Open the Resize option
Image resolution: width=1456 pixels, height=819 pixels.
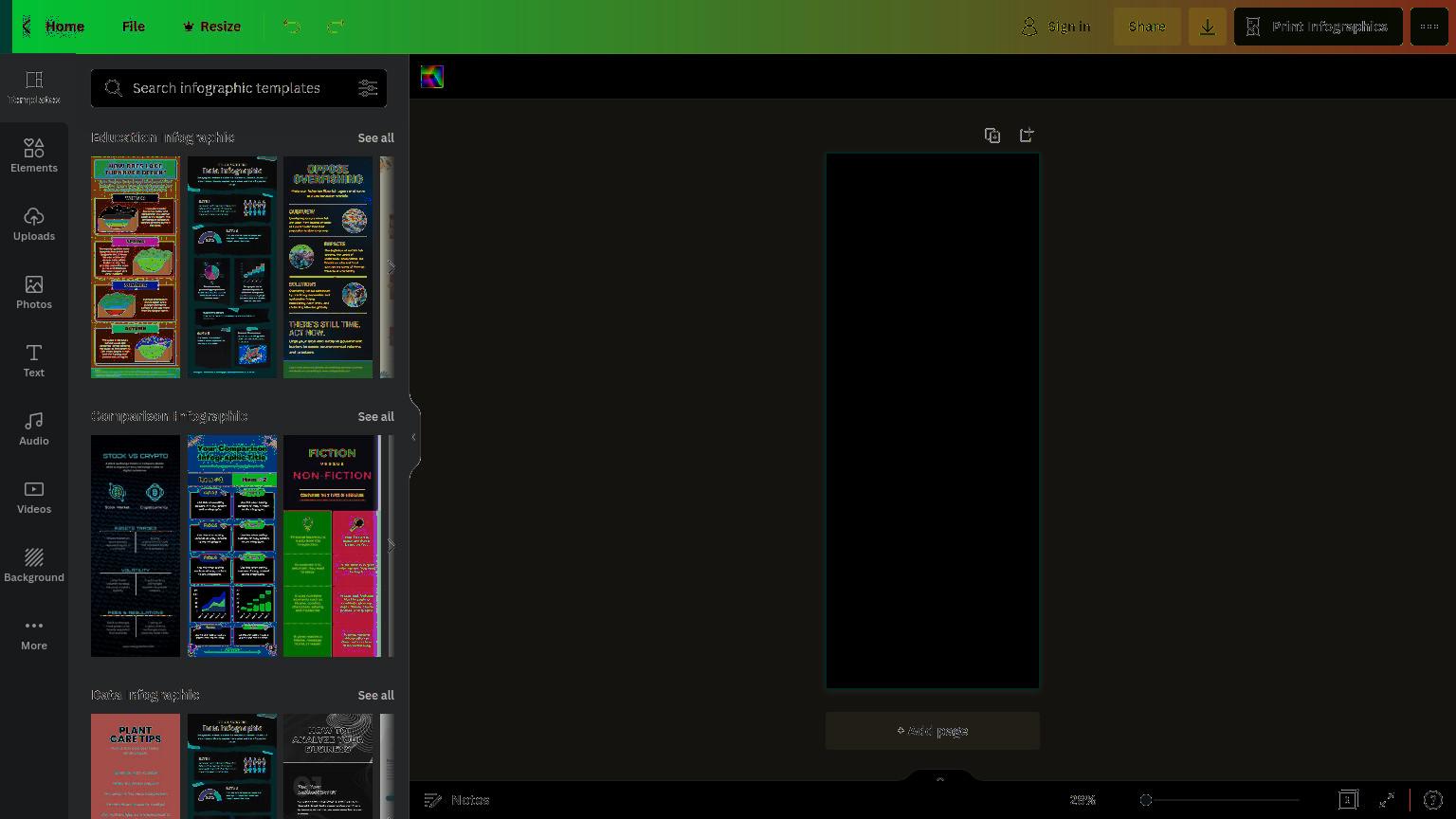211,27
